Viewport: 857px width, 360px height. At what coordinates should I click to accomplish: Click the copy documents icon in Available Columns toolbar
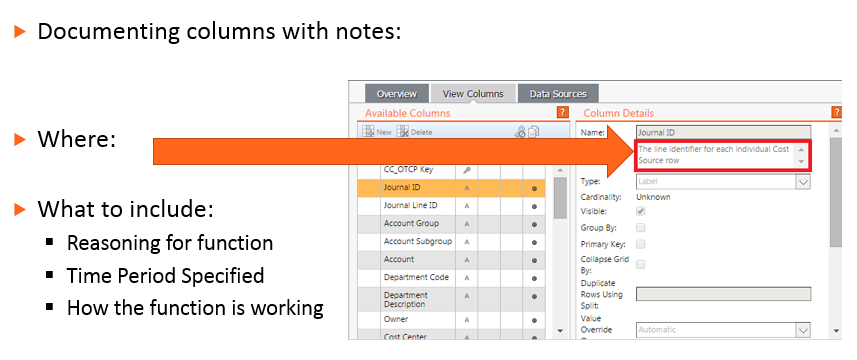point(533,132)
